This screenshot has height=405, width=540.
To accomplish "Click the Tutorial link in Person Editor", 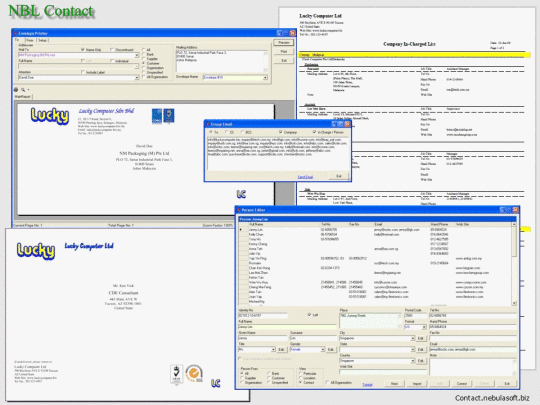I will (367, 384).
